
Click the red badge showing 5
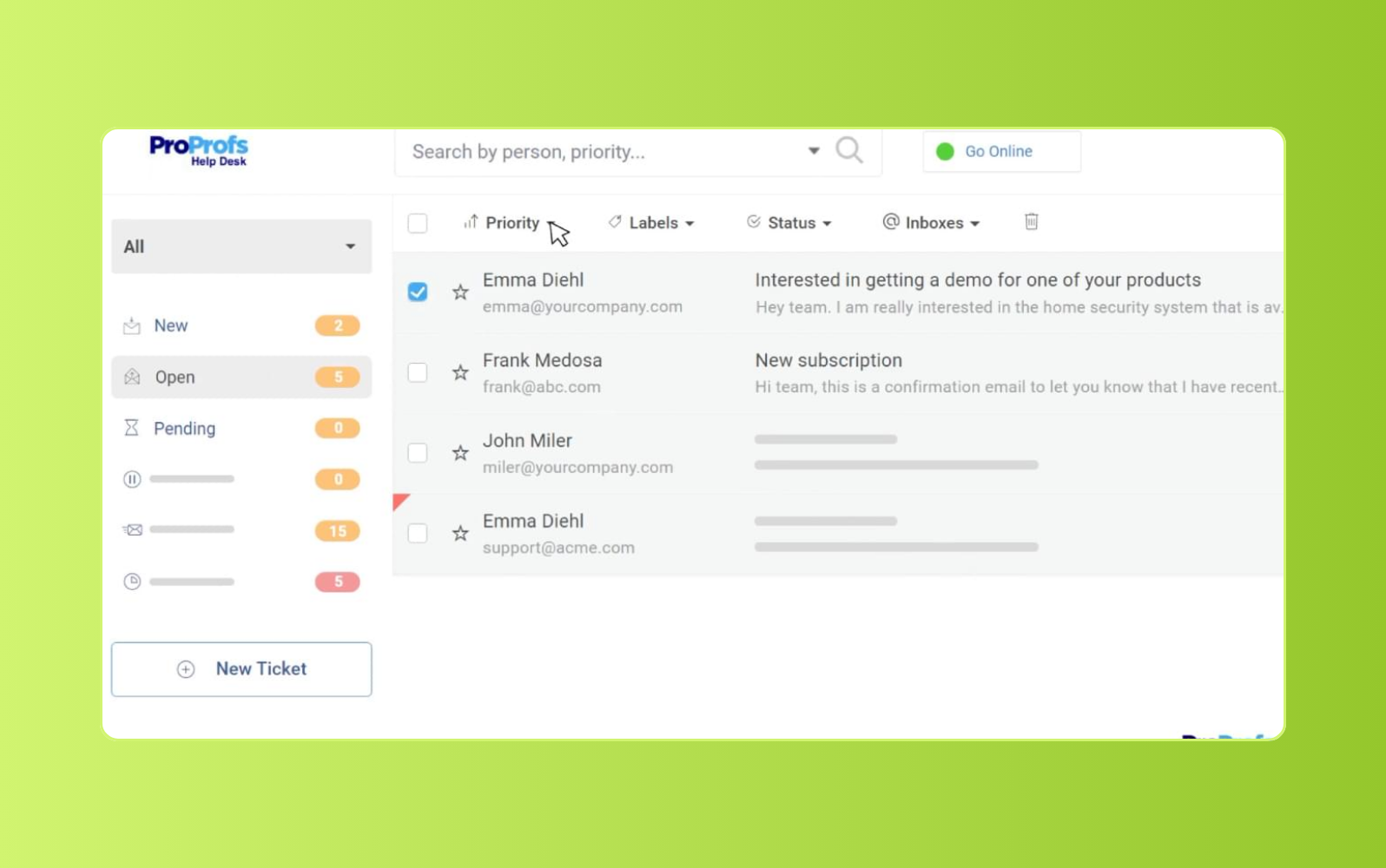(338, 582)
